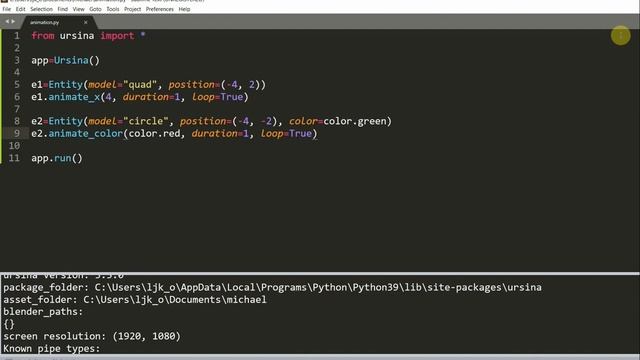Click 'color.green' on line 8

point(355,121)
